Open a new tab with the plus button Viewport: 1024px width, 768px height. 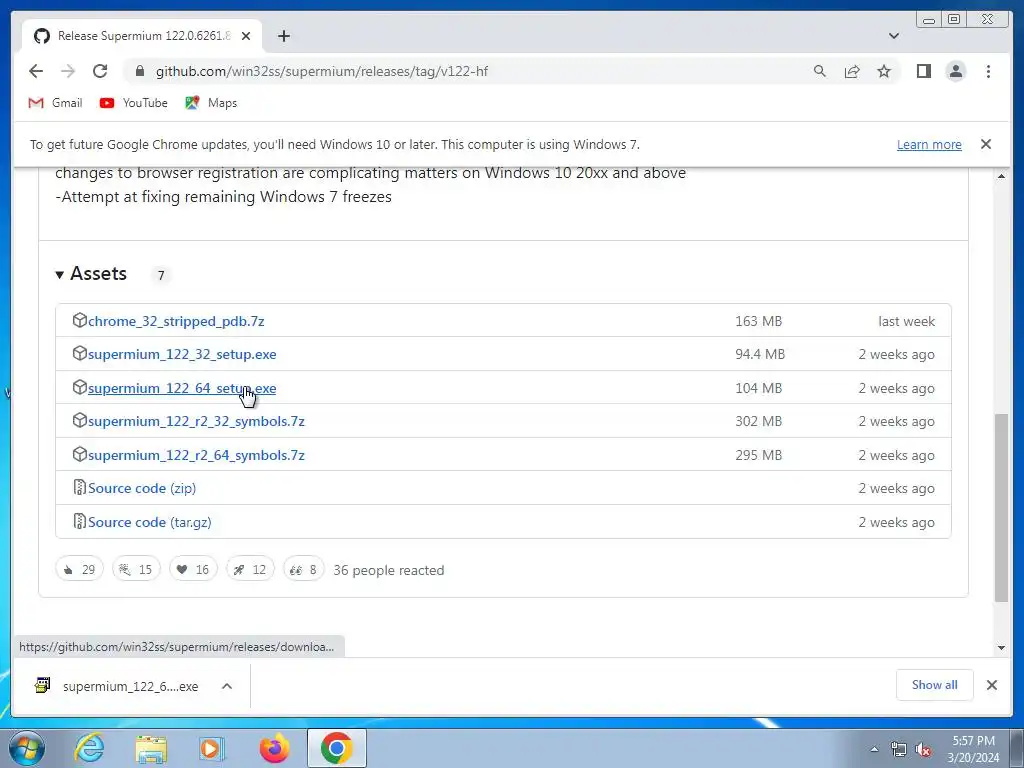pyautogui.click(x=283, y=36)
